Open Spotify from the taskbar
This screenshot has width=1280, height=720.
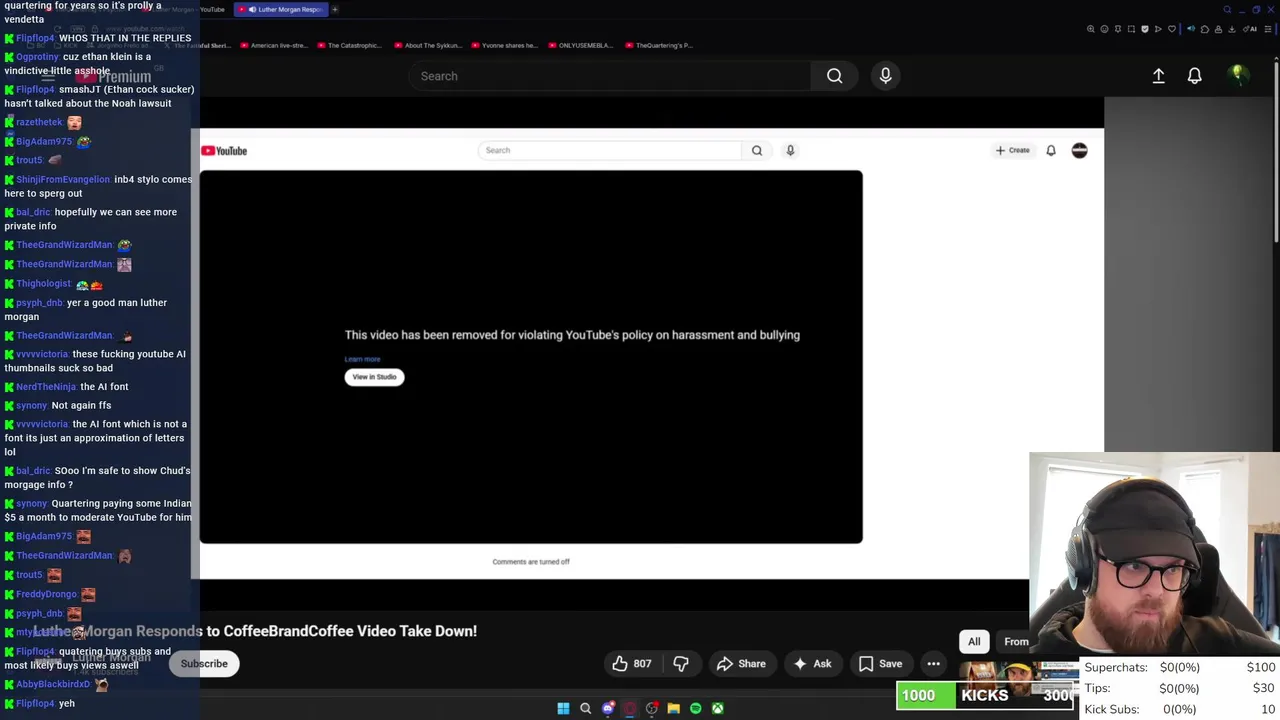(695, 708)
